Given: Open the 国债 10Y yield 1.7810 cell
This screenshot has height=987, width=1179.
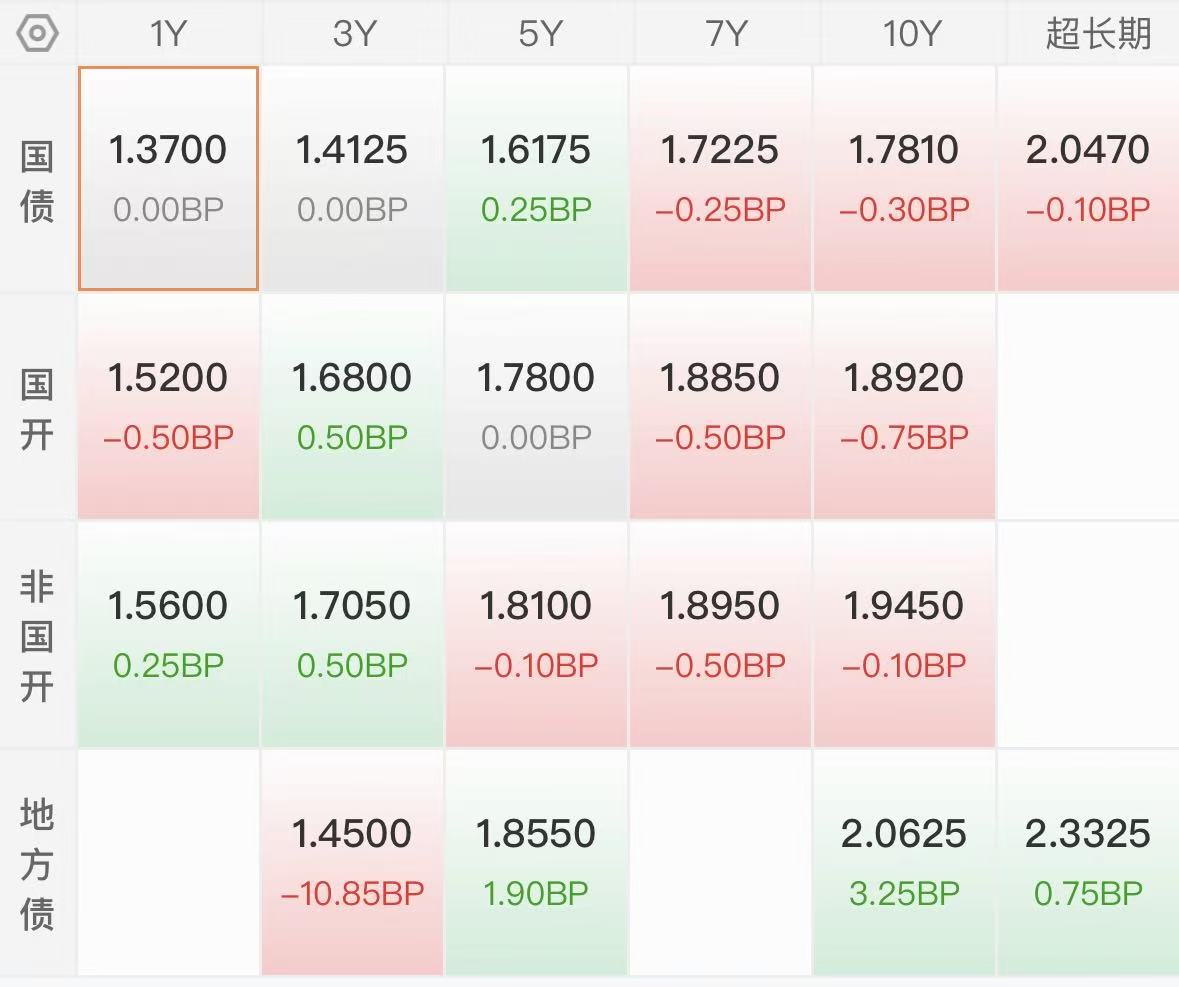Looking at the screenshot, I should click(904, 179).
